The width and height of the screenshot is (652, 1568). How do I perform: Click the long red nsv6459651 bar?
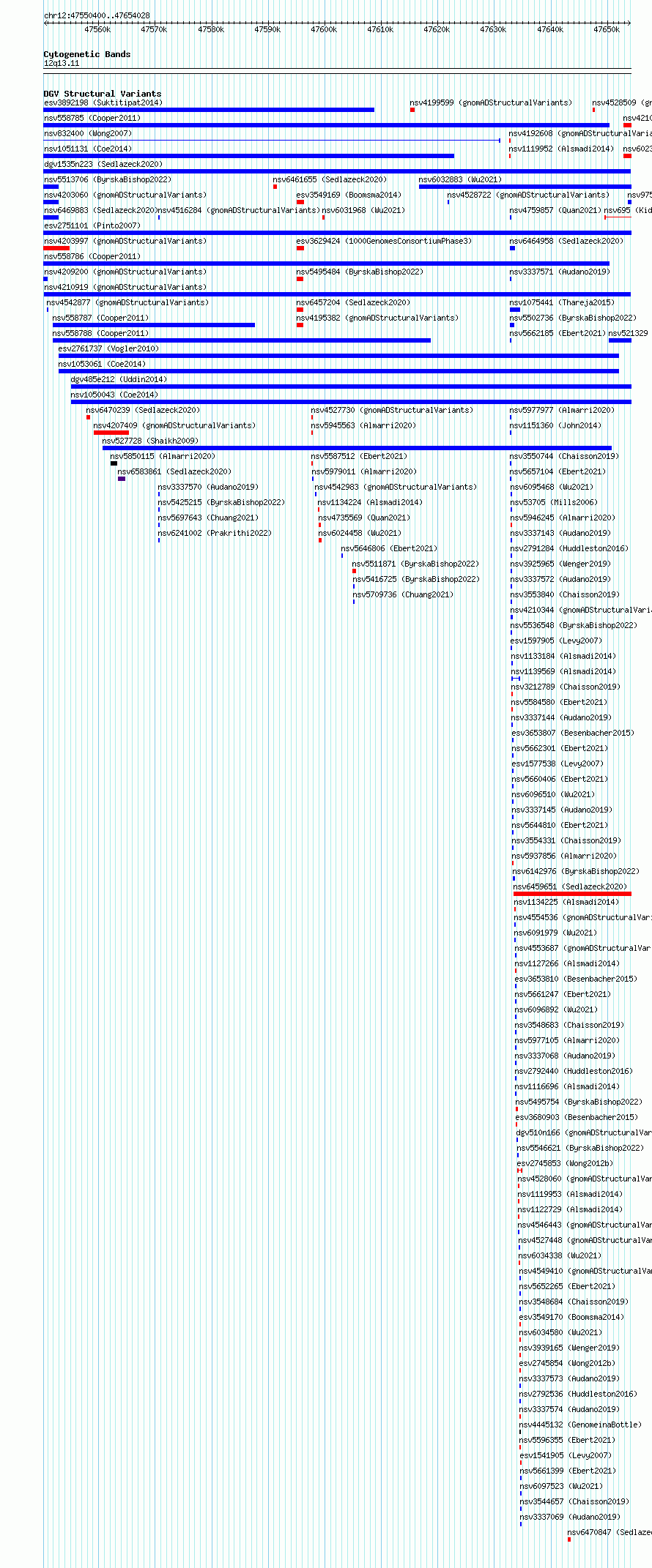click(x=572, y=894)
